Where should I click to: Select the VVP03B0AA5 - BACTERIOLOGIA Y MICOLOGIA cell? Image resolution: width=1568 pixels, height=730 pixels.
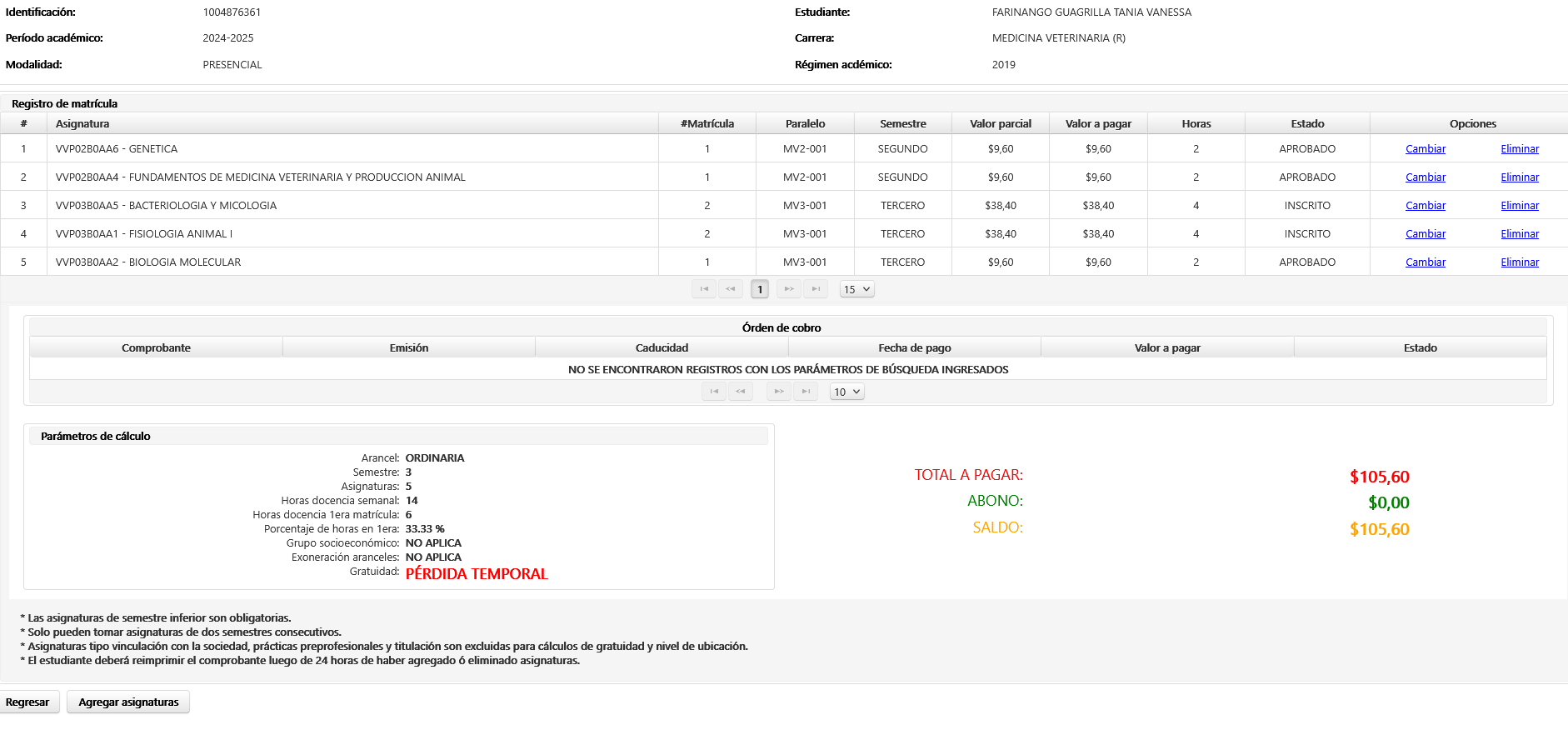point(352,206)
